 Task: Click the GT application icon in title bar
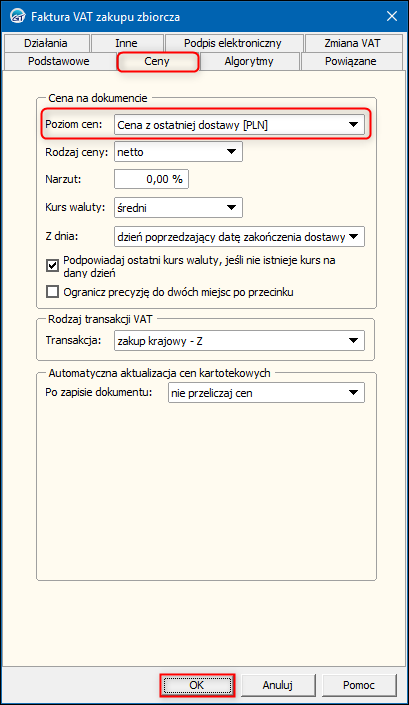point(18,17)
